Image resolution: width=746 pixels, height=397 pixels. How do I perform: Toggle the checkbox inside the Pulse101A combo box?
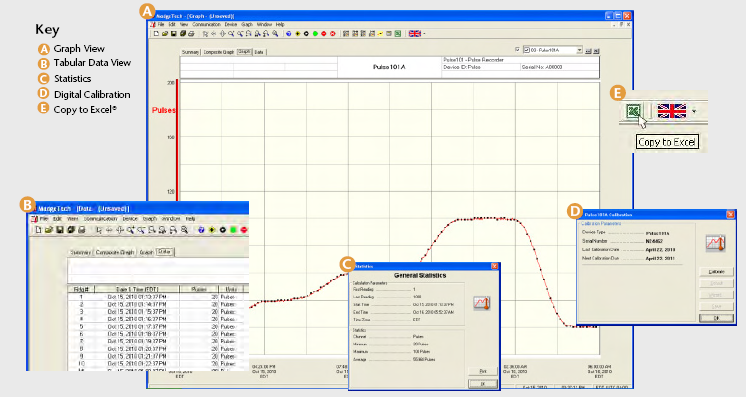click(x=527, y=50)
